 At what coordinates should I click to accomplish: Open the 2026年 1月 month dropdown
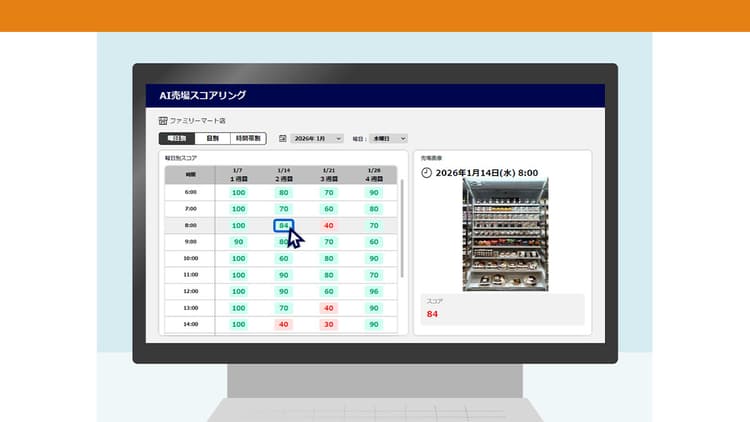317,138
